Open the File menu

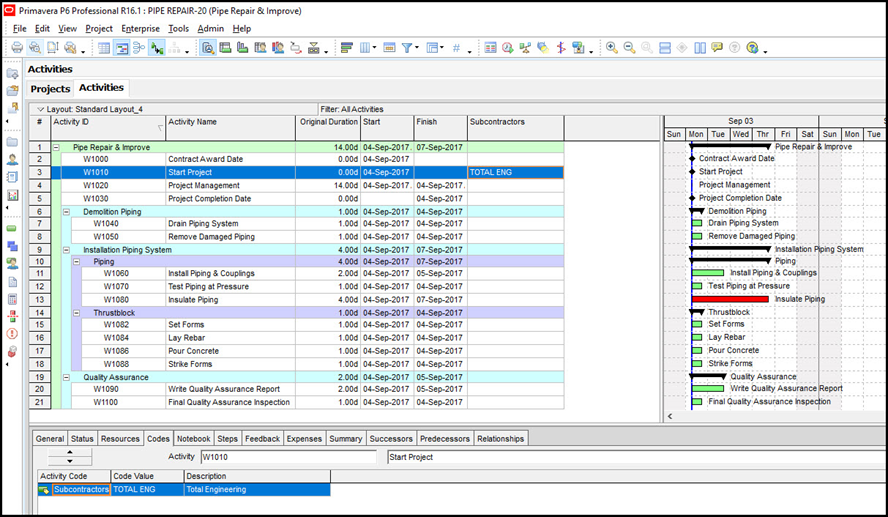tap(20, 28)
